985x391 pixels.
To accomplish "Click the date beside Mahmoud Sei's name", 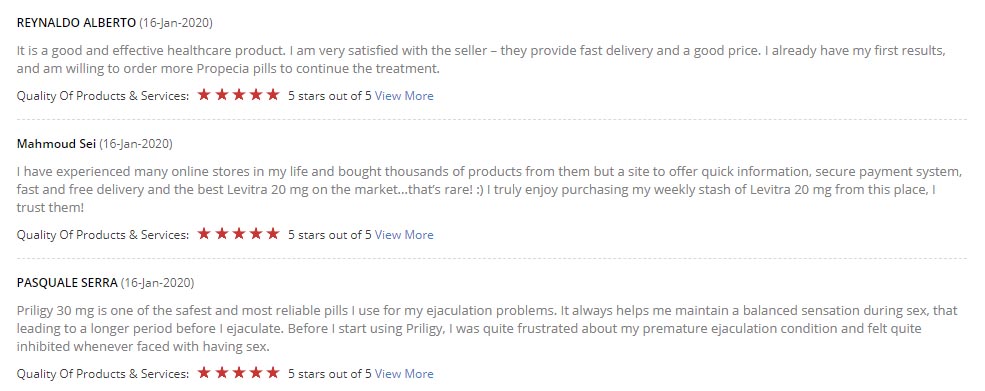I will coord(136,143).
